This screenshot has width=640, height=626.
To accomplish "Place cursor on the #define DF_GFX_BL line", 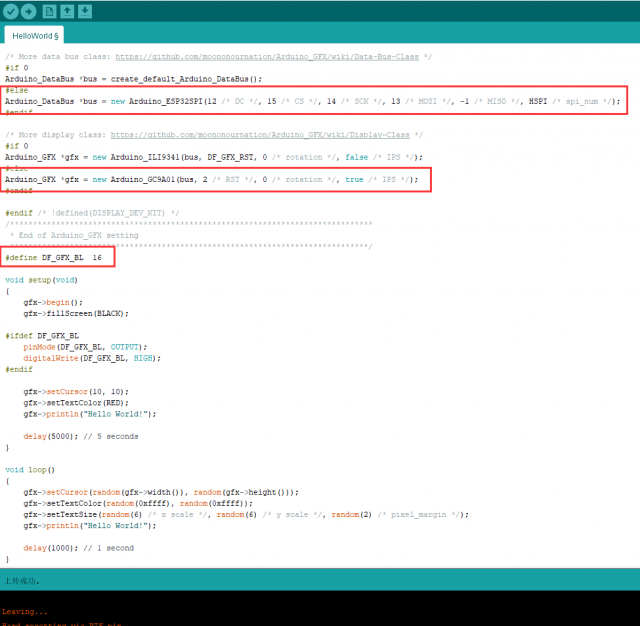I will [x=53, y=257].
